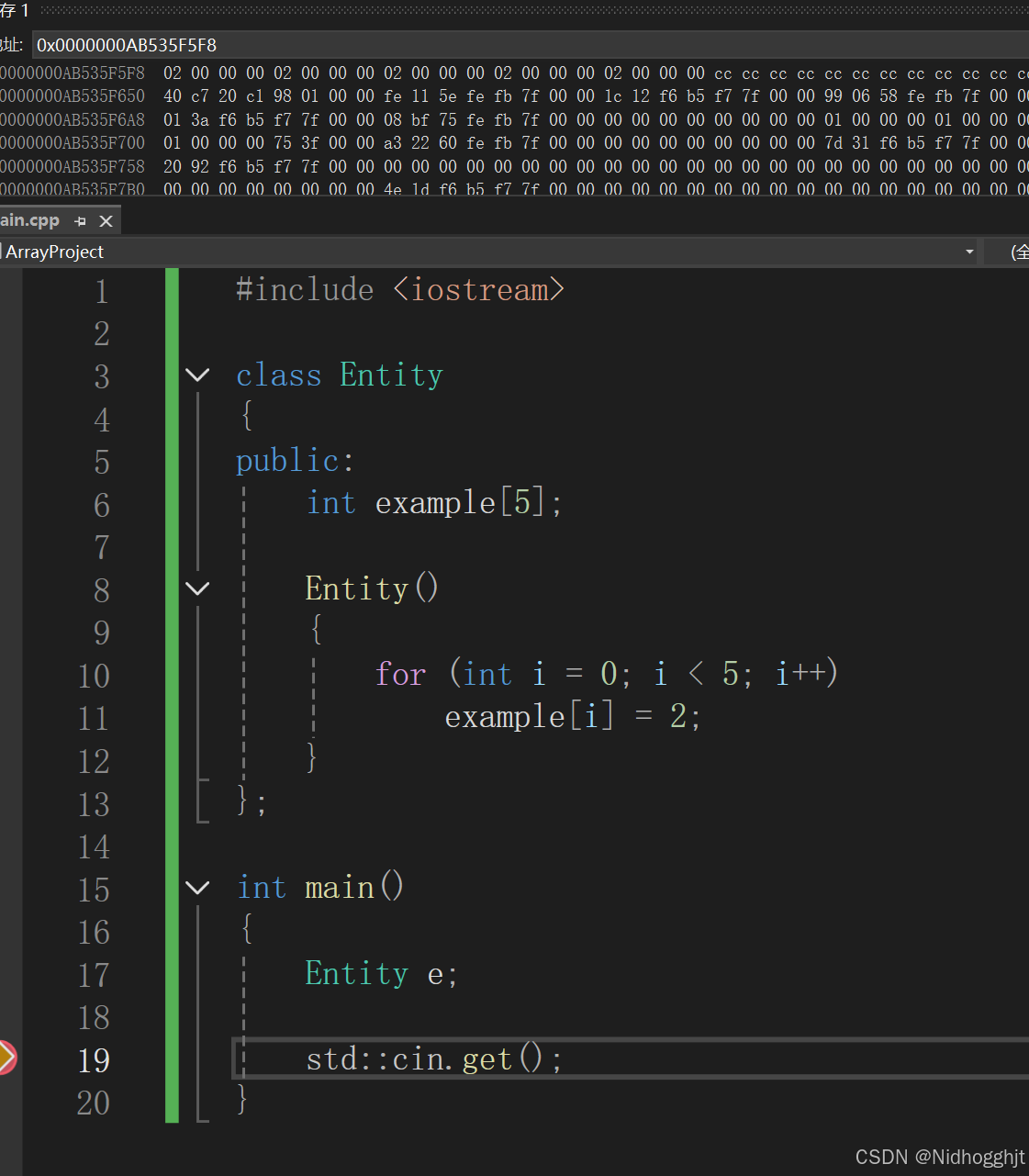The width and height of the screenshot is (1029, 1176).
Task: Click the closing brace on line 20
Action: click(242, 1099)
